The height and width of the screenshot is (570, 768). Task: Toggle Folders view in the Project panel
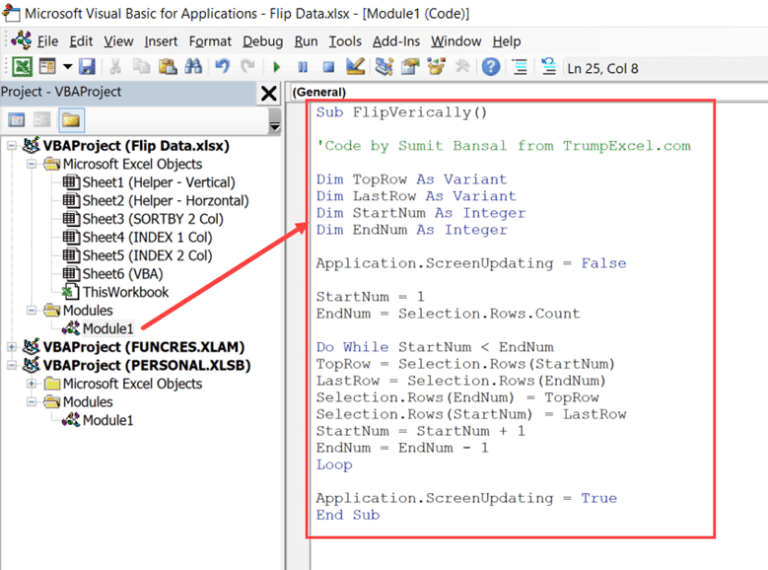pos(71,120)
